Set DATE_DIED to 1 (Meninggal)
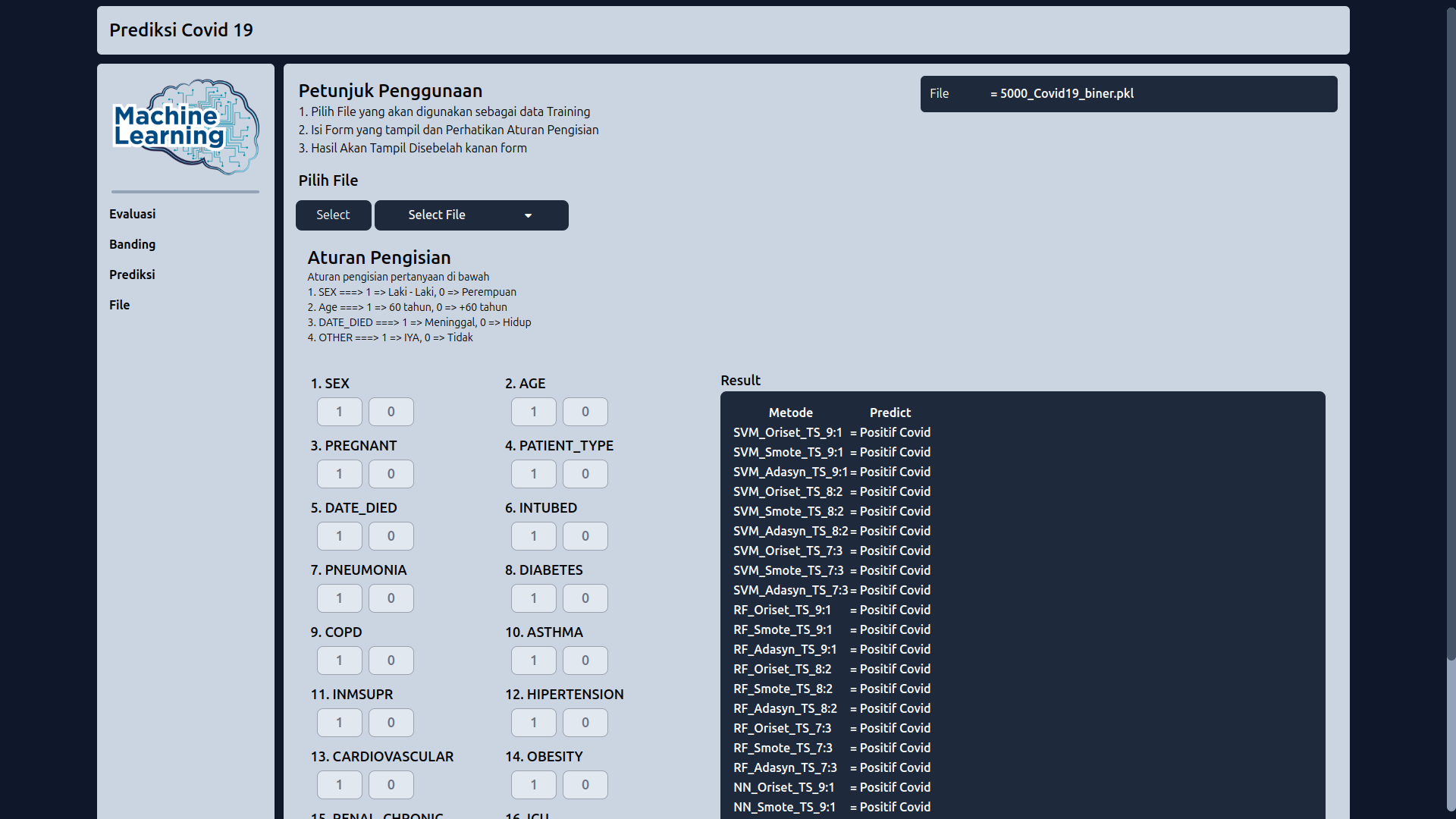The width and height of the screenshot is (1456, 819). coord(339,535)
